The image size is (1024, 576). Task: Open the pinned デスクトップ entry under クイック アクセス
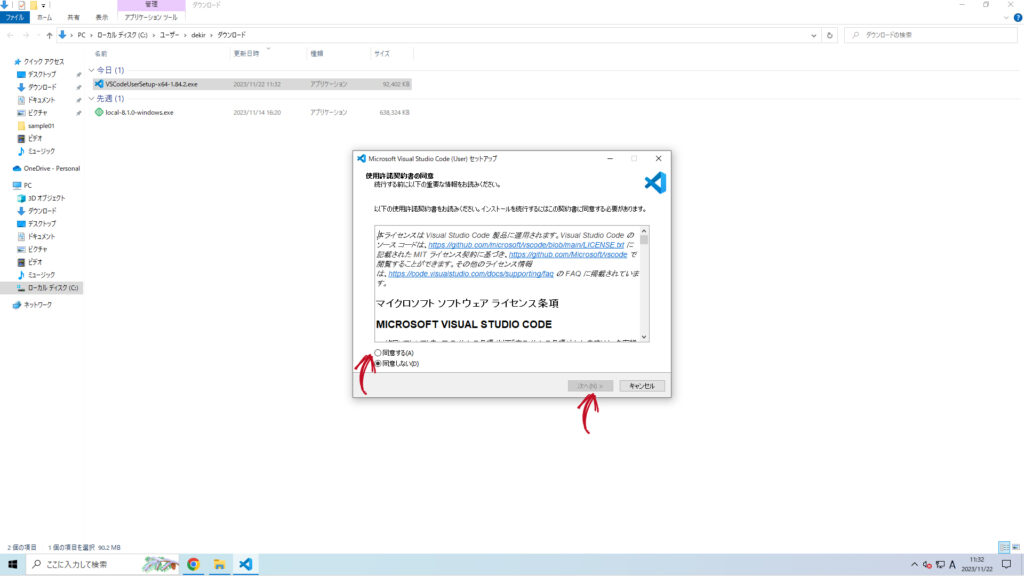pos(42,75)
